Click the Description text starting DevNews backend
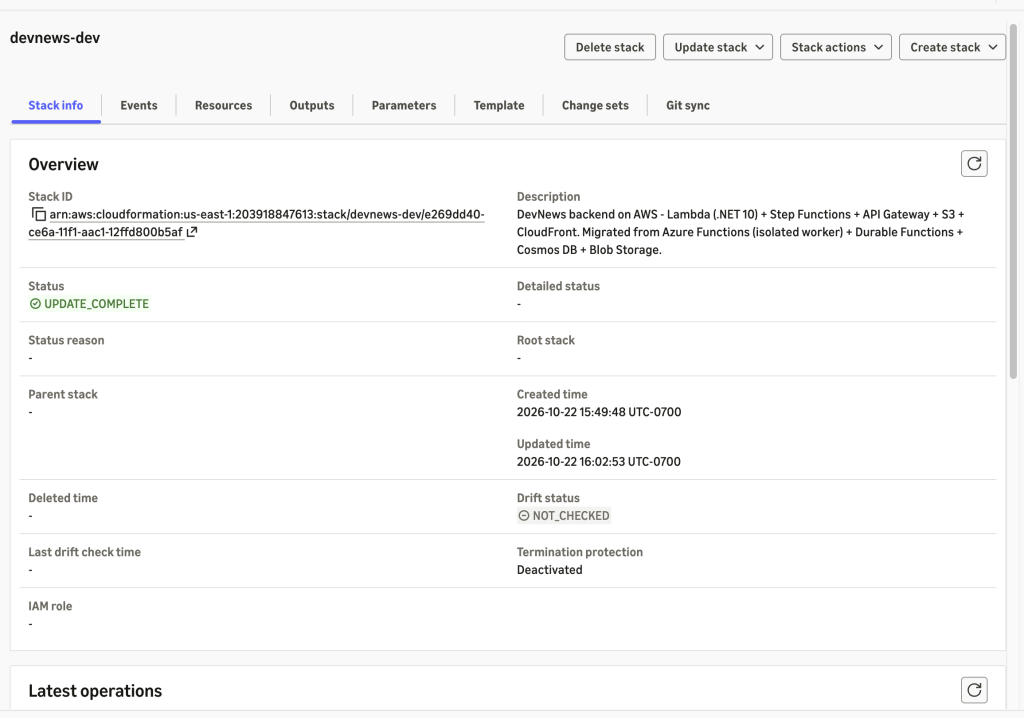1024x718 pixels. pos(740,232)
